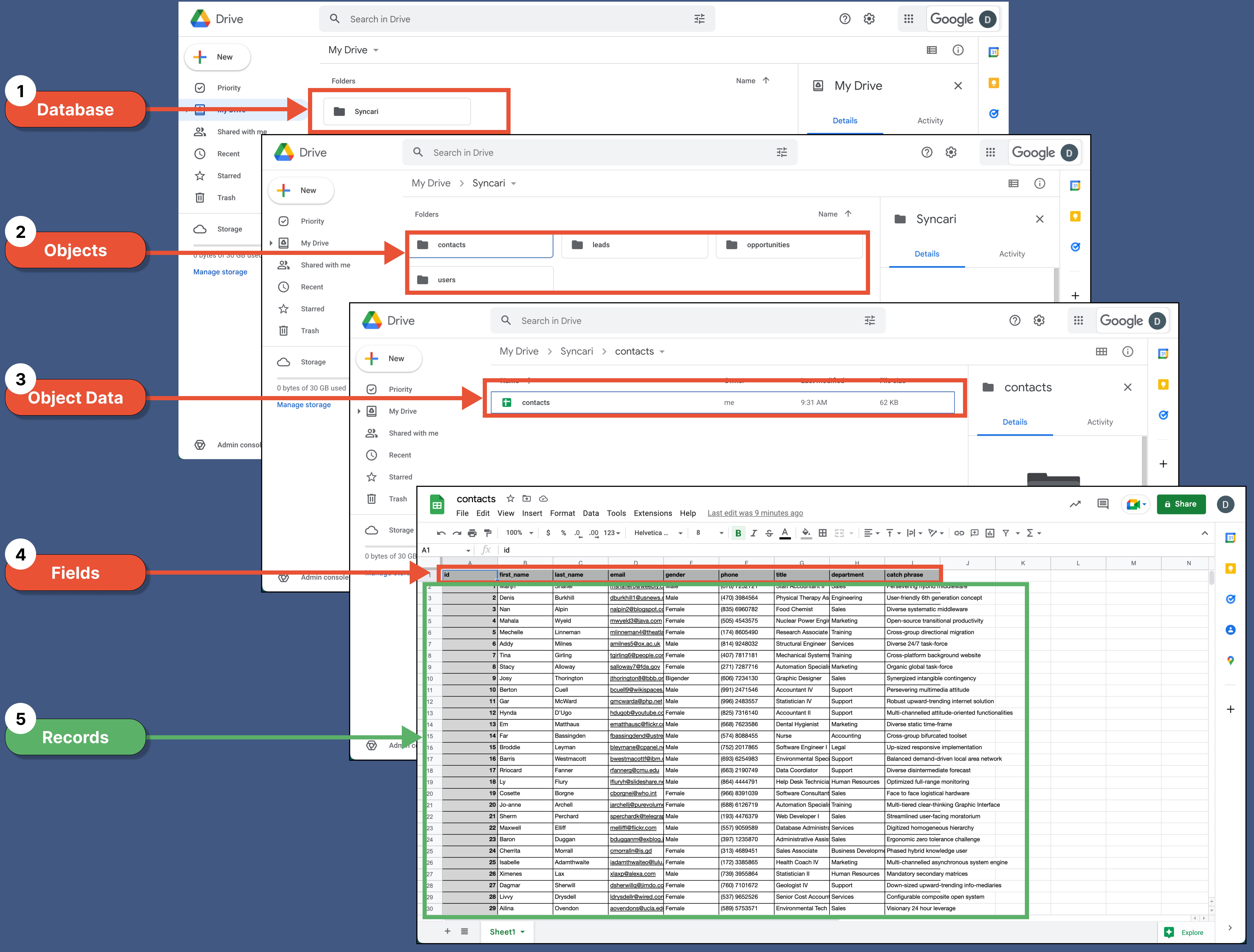The image size is (1254, 952).
Task: Select the Paint format tool
Action: (488, 533)
